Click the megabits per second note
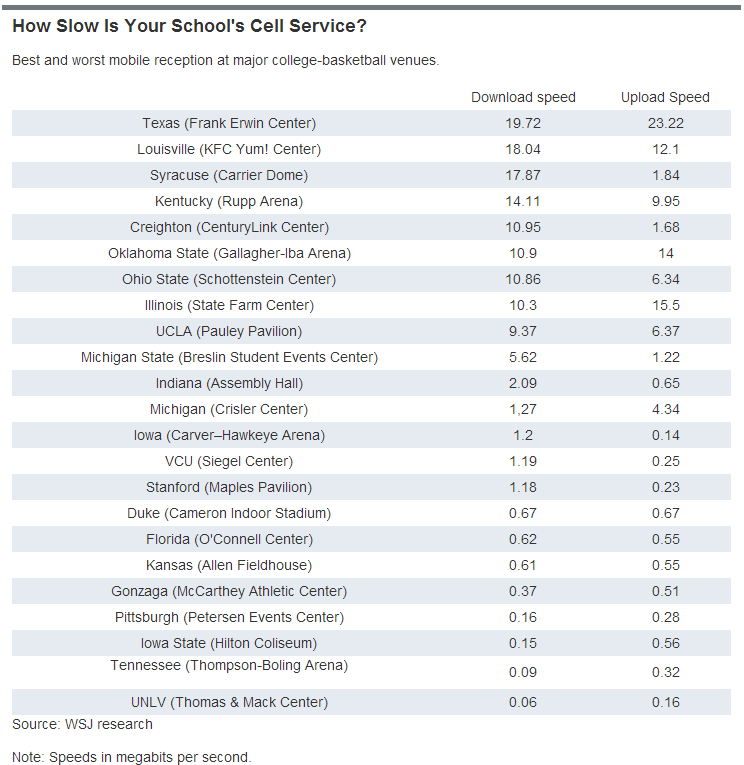This screenshot has height=765, width=744. [131, 757]
